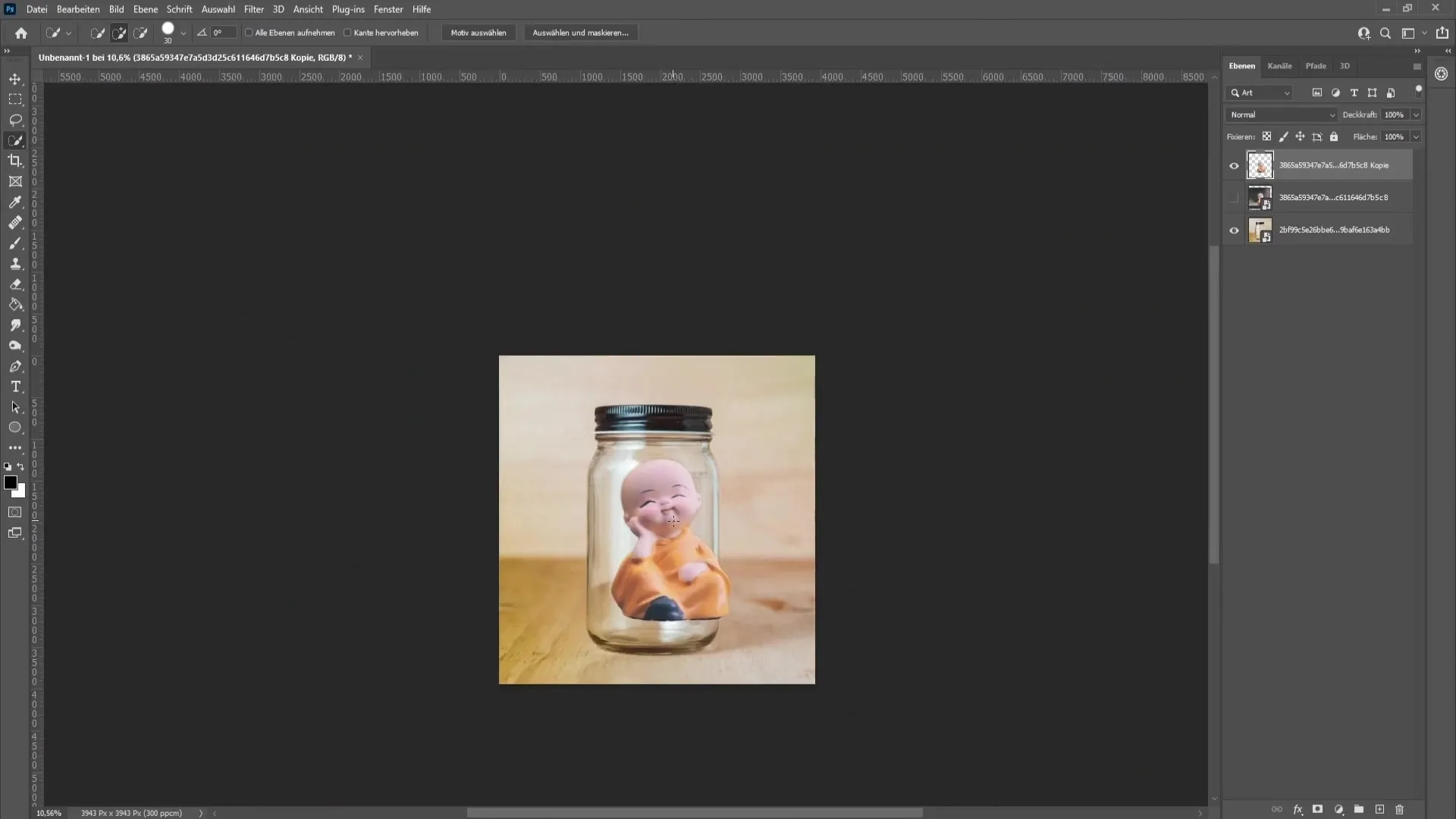Create a new layer group folder
This screenshot has height=819, width=1456.
click(x=1359, y=809)
